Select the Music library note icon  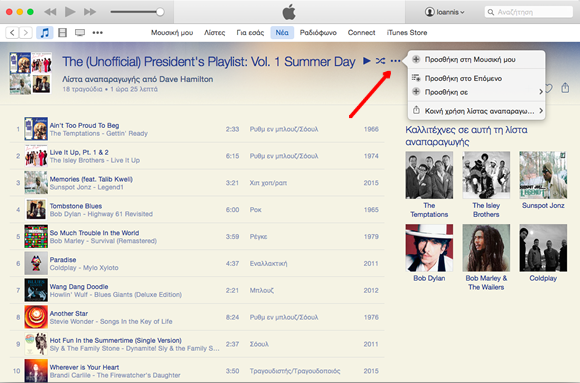[x=44, y=33]
